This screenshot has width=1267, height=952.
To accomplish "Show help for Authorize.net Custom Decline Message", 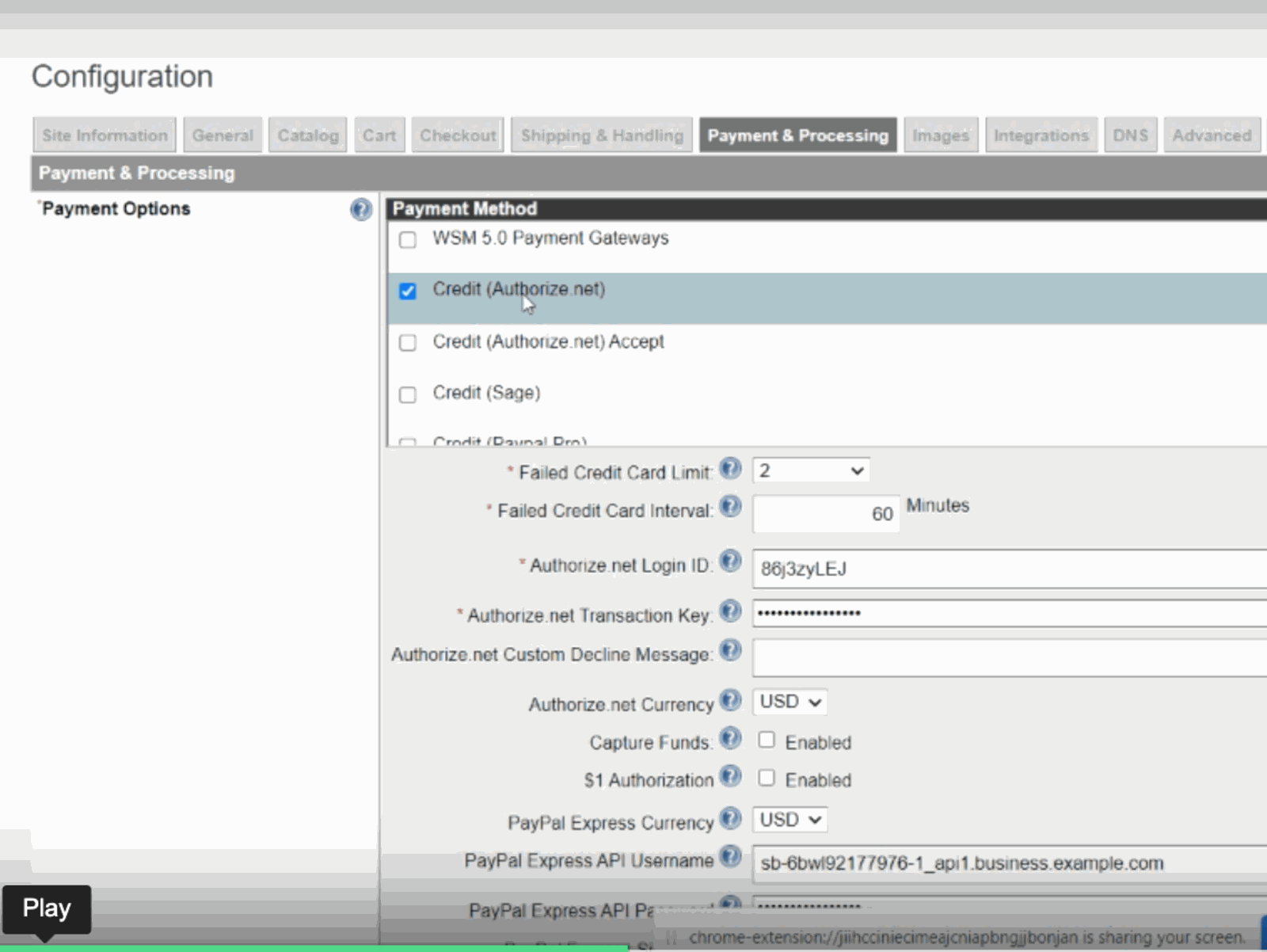I will pos(730,650).
